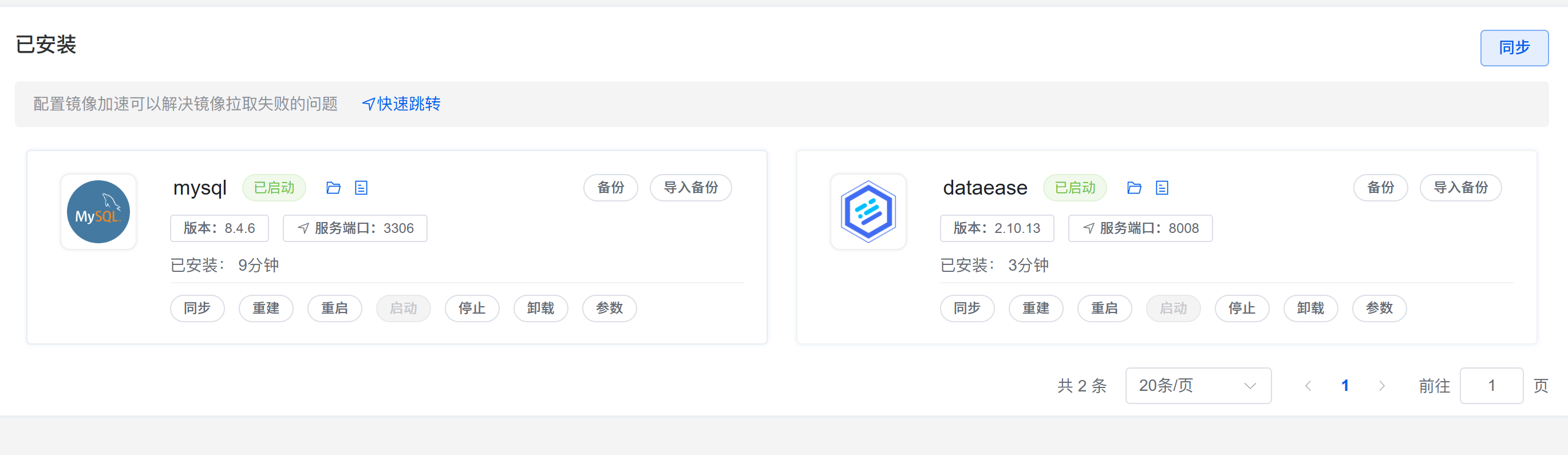Click 备份 for mysql

(610, 187)
